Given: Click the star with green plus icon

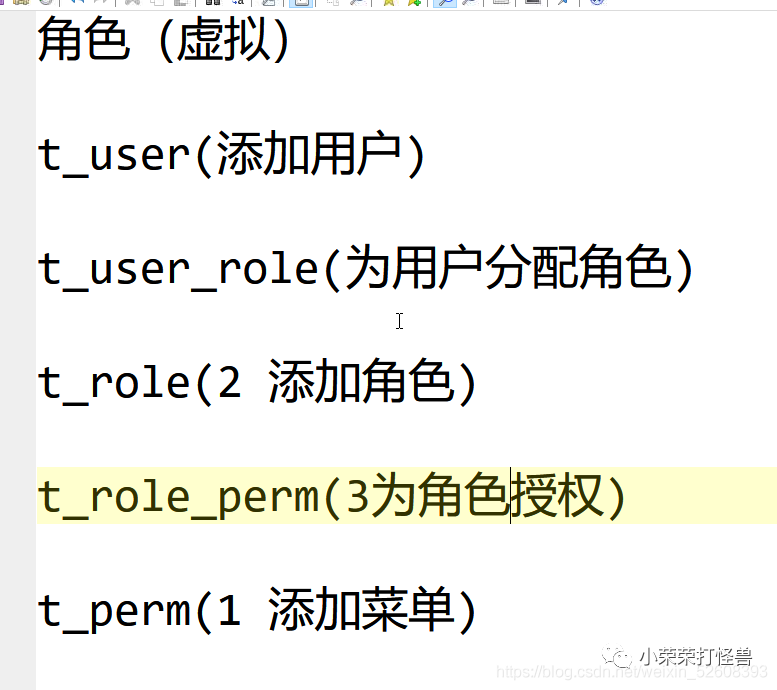Looking at the screenshot, I should coord(414,2).
